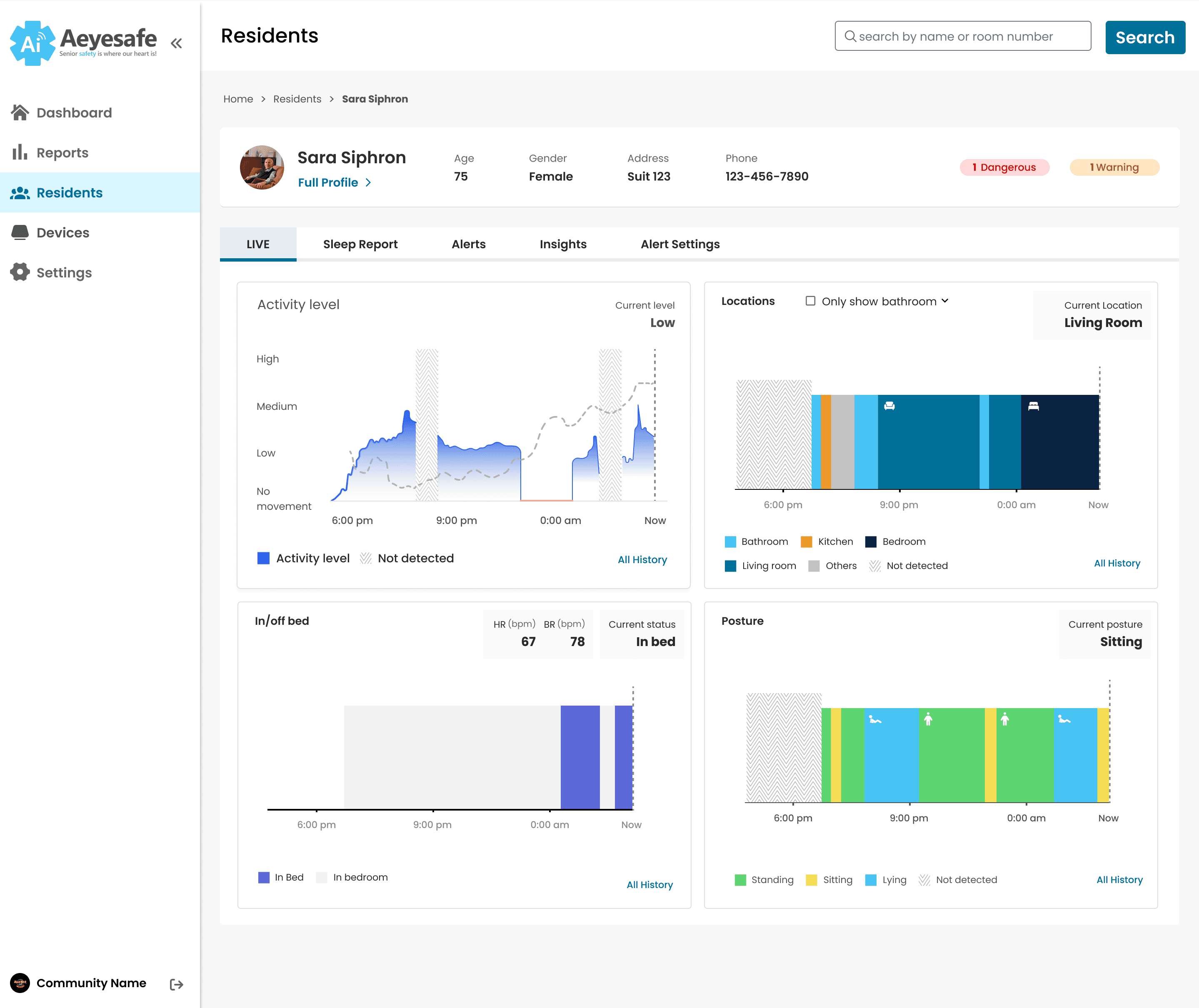Click the Devices icon in sidebar
Screen dimensions: 1199x1008
point(20,232)
